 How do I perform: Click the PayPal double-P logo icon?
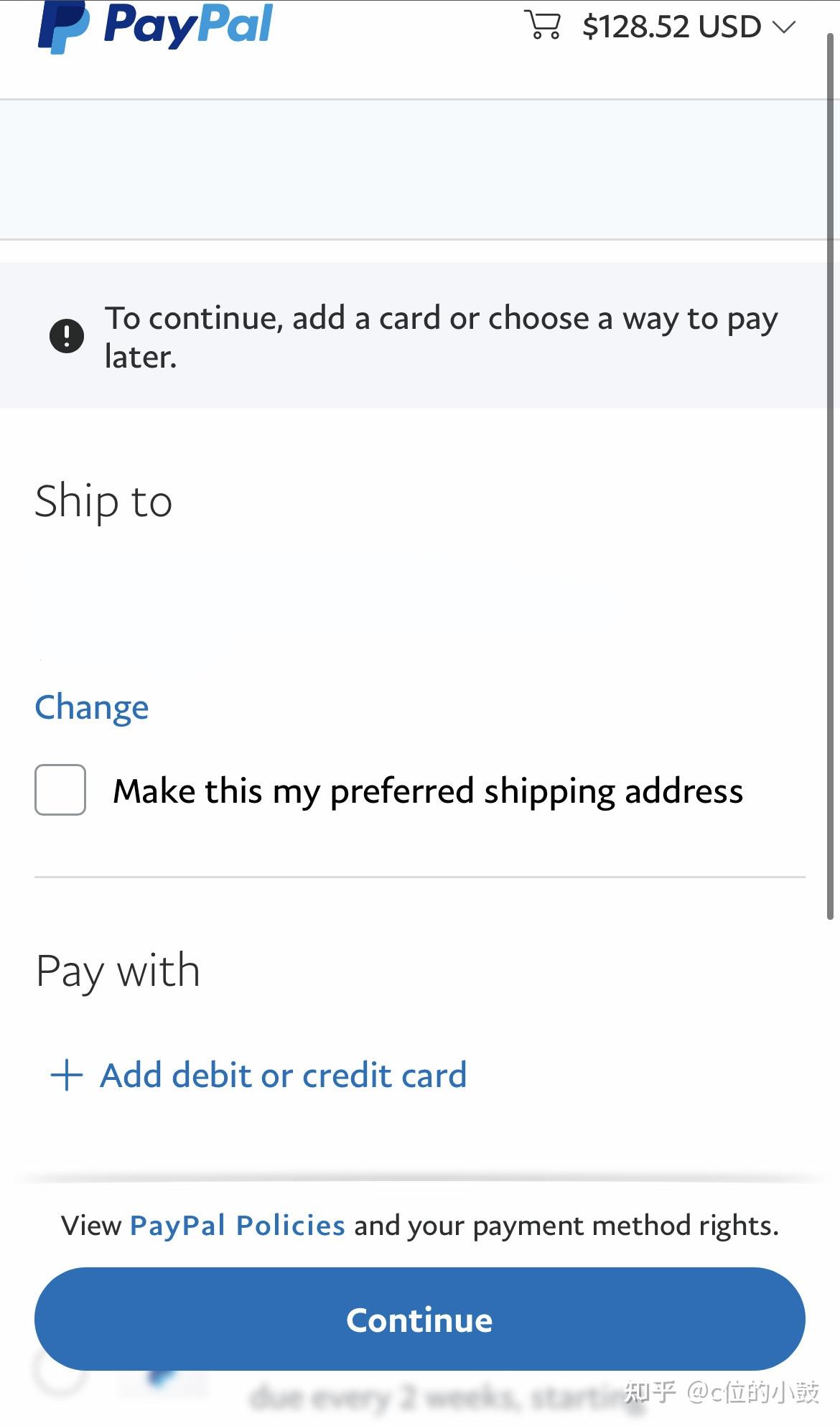(63, 27)
